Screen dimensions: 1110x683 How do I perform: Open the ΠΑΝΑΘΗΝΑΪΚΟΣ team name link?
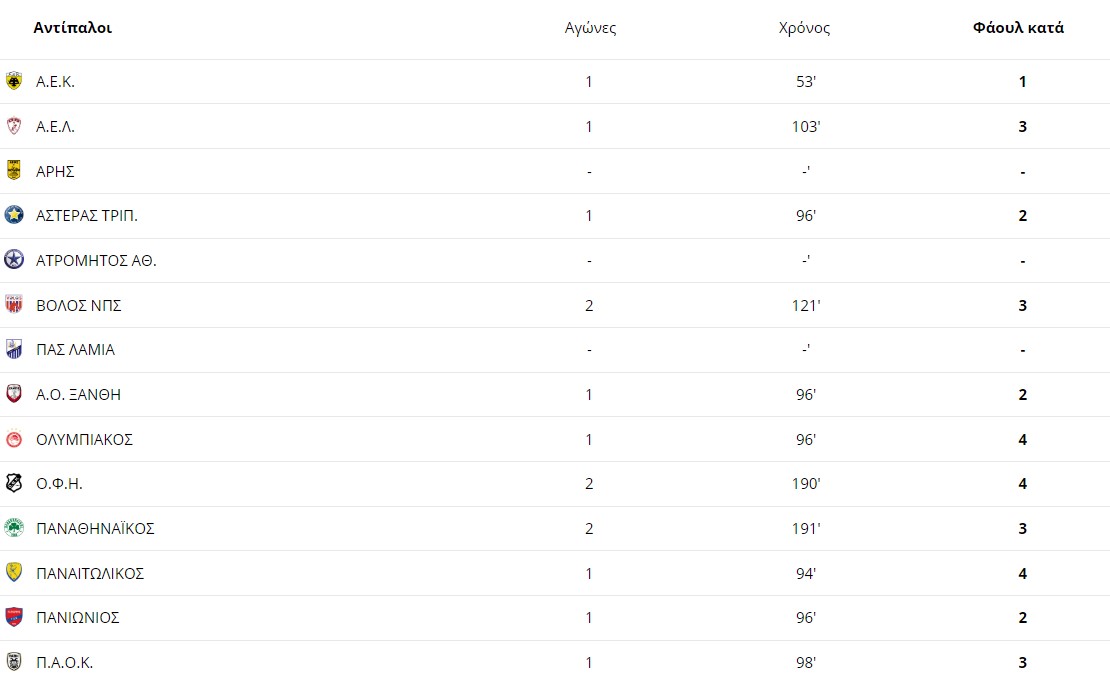tap(95, 528)
